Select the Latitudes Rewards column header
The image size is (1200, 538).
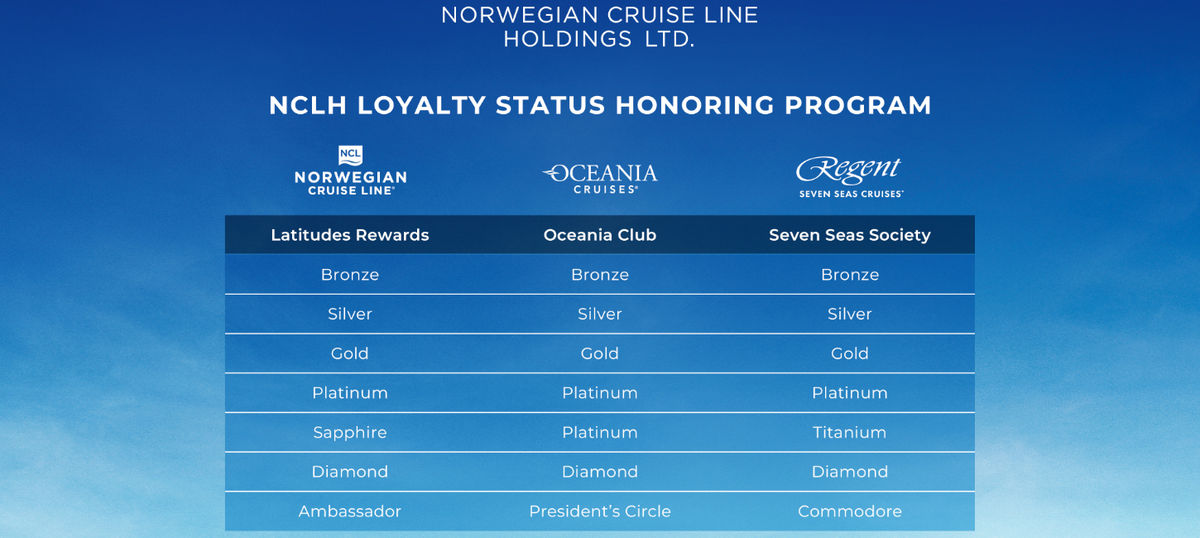click(x=350, y=235)
